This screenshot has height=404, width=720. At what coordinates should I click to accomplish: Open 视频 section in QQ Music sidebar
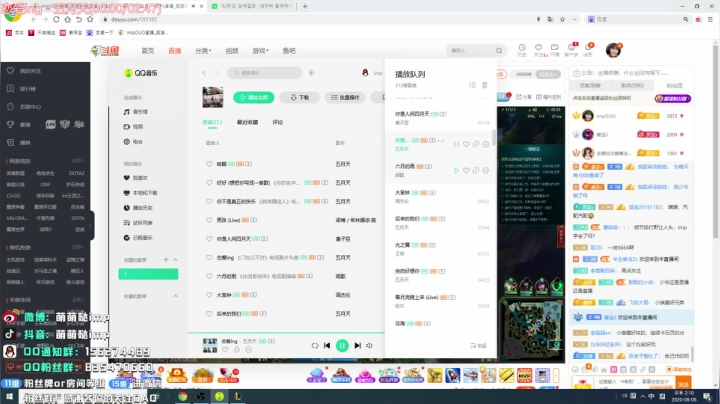tap(134, 126)
